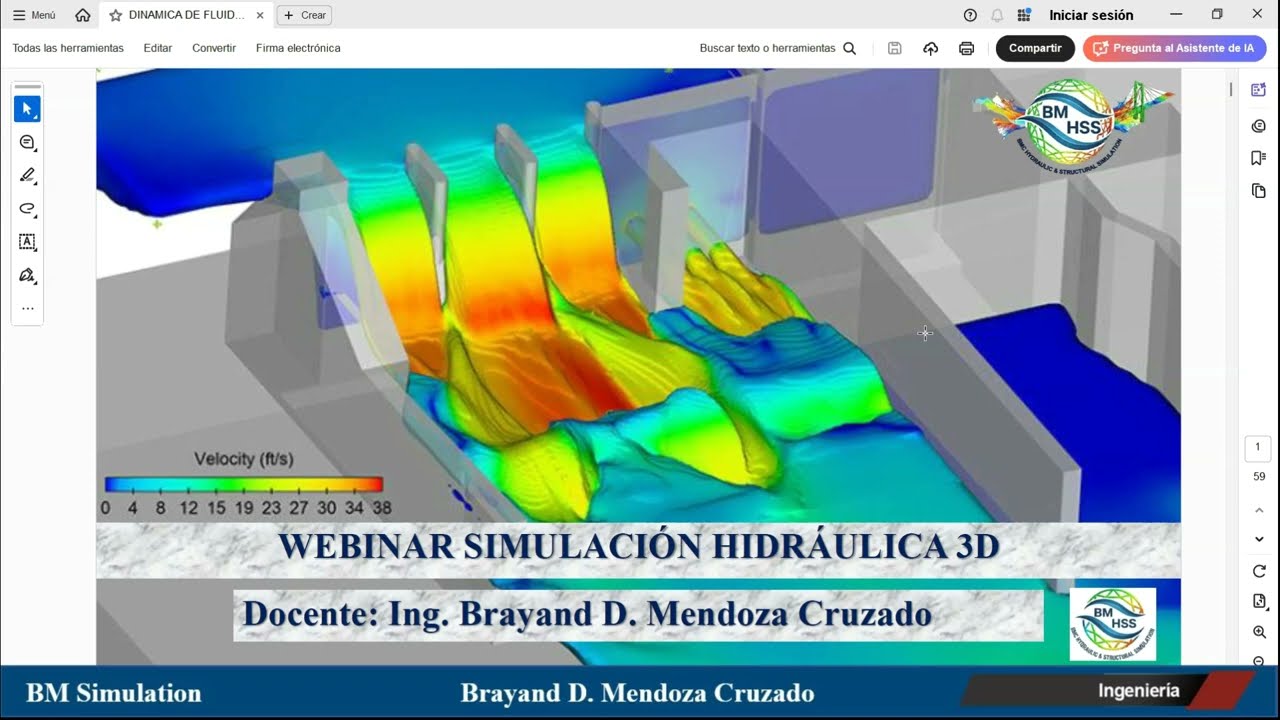Open the Editar menu item
Screen dimensions: 1280x720
(x=158, y=48)
